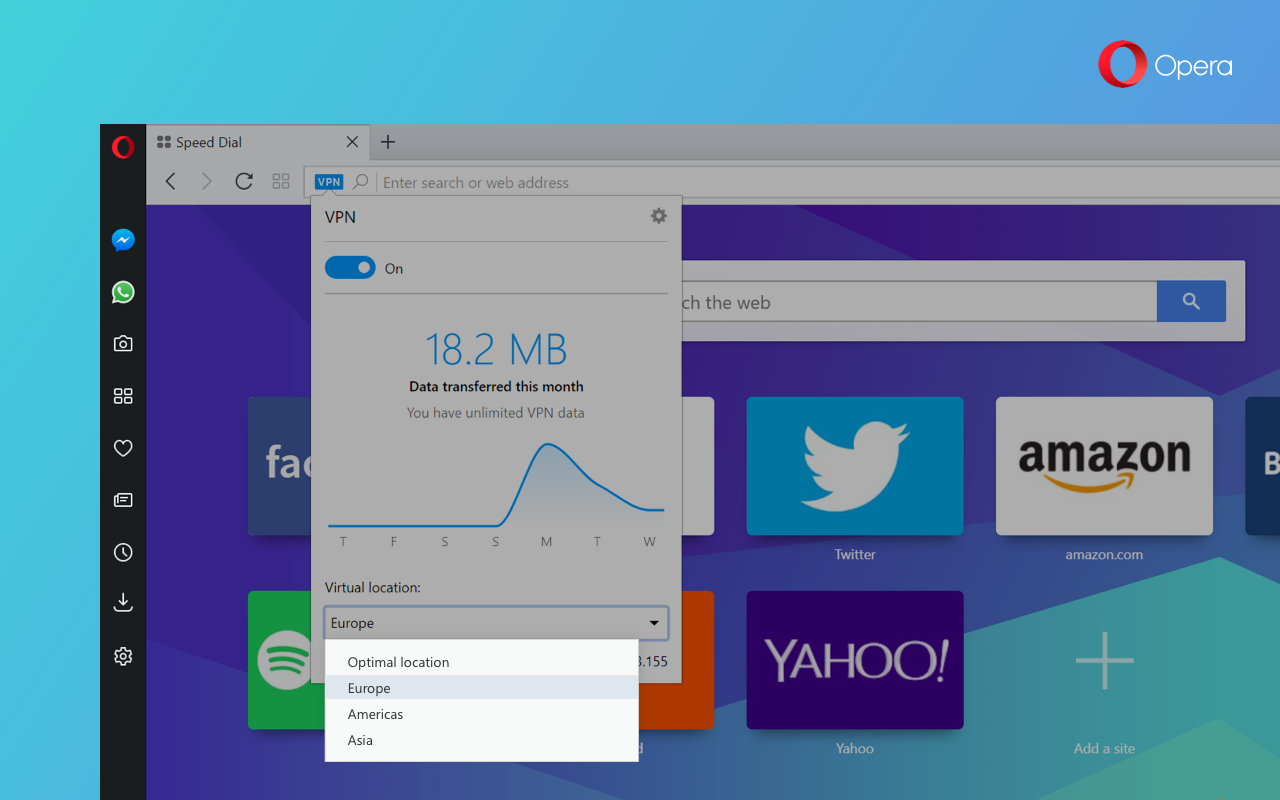This screenshot has height=800, width=1280.
Task: Take a snapshot using the camera sidebar icon
Action: coord(122,343)
